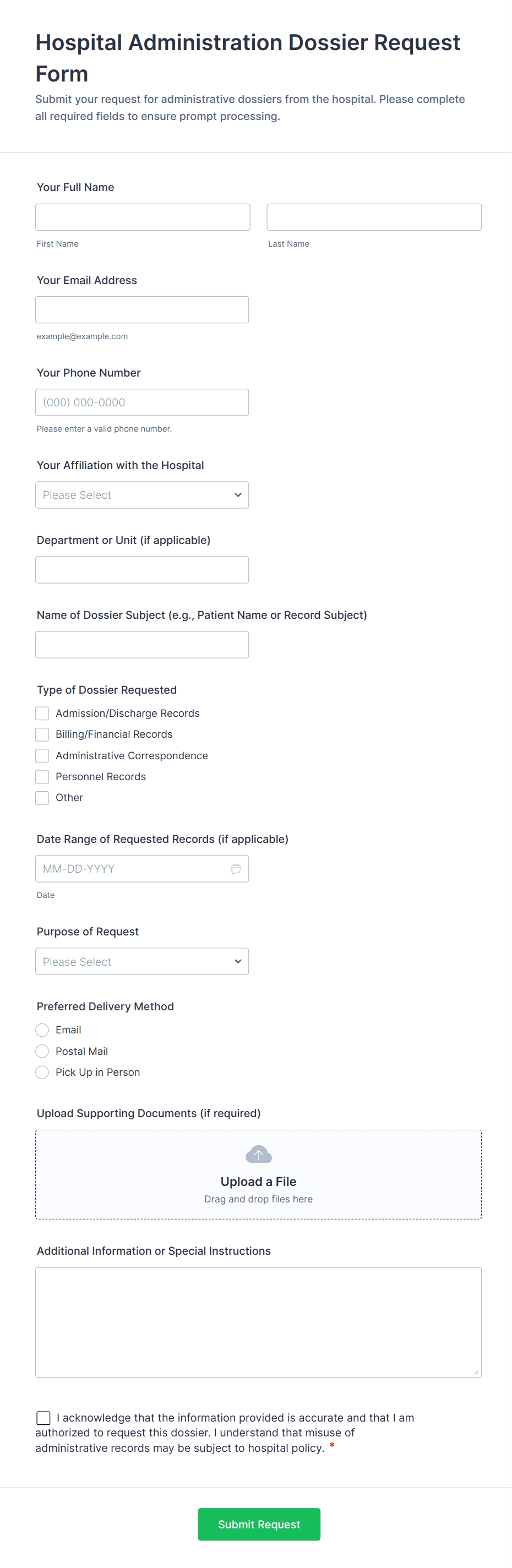Open the Affiliation with the Hospital dropdown
Image resolution: width=512 pixels, height=1568 pixels.
[142, 495]
